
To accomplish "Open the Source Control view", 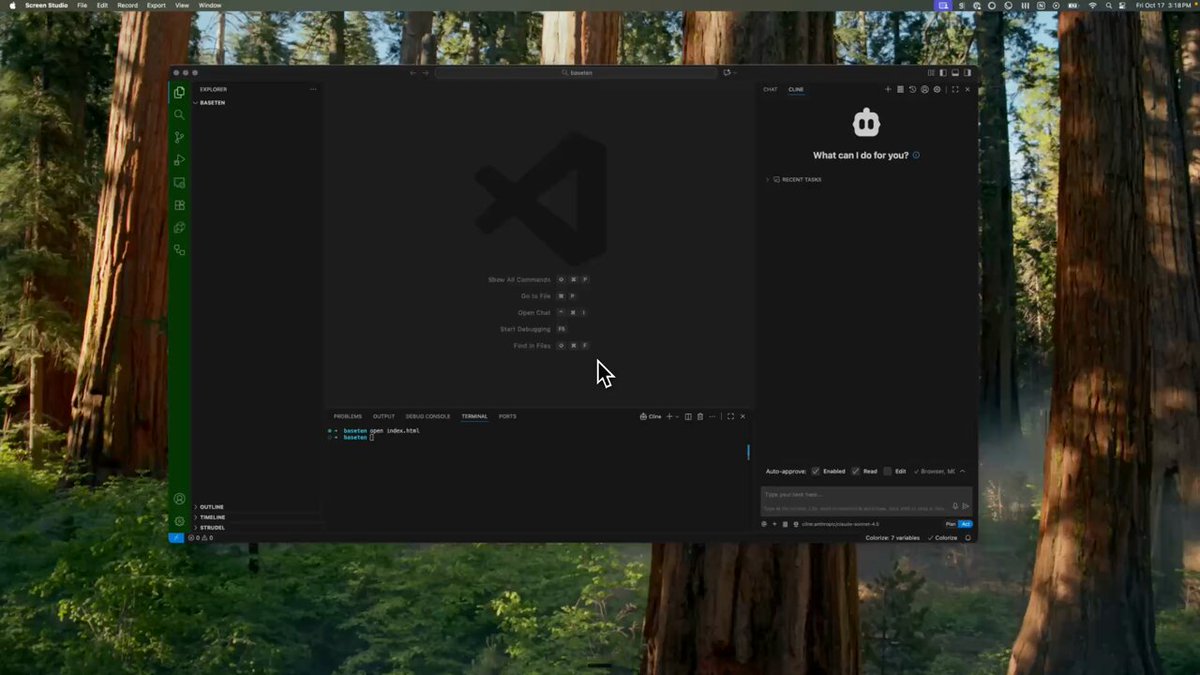I will tap(179, 137).
